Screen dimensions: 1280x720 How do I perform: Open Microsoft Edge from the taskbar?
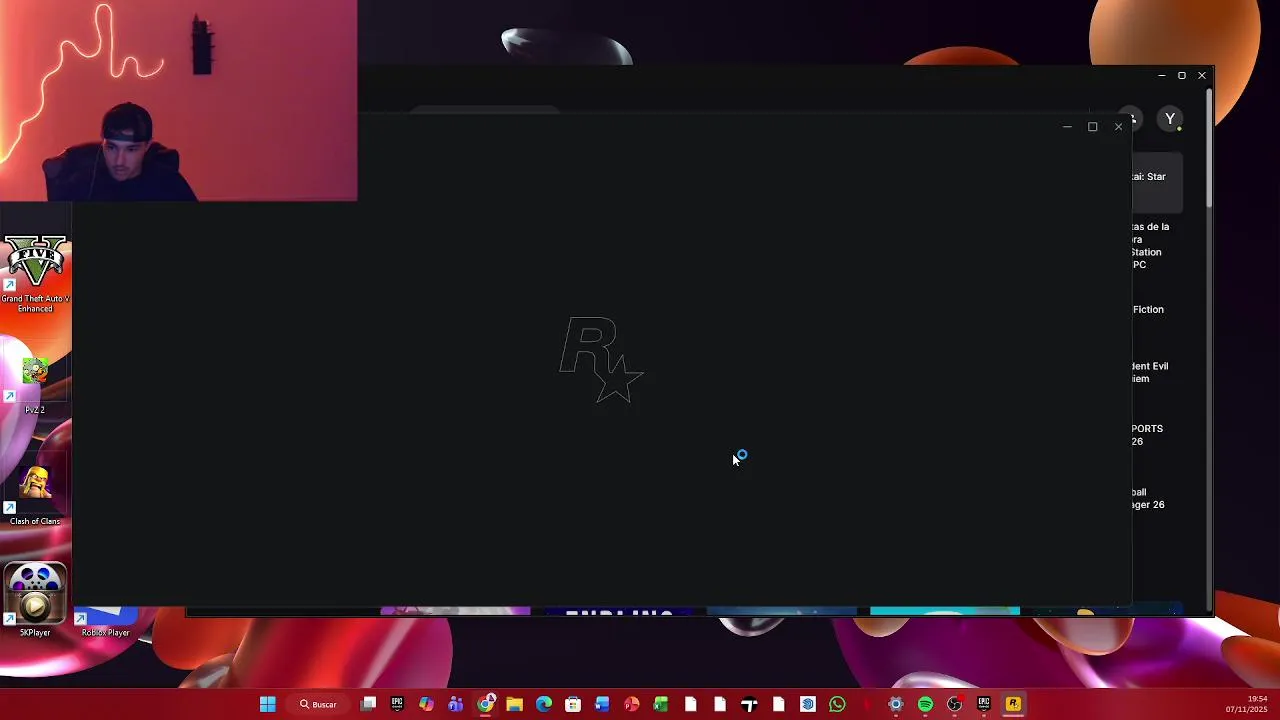click(x=544, y=704)
